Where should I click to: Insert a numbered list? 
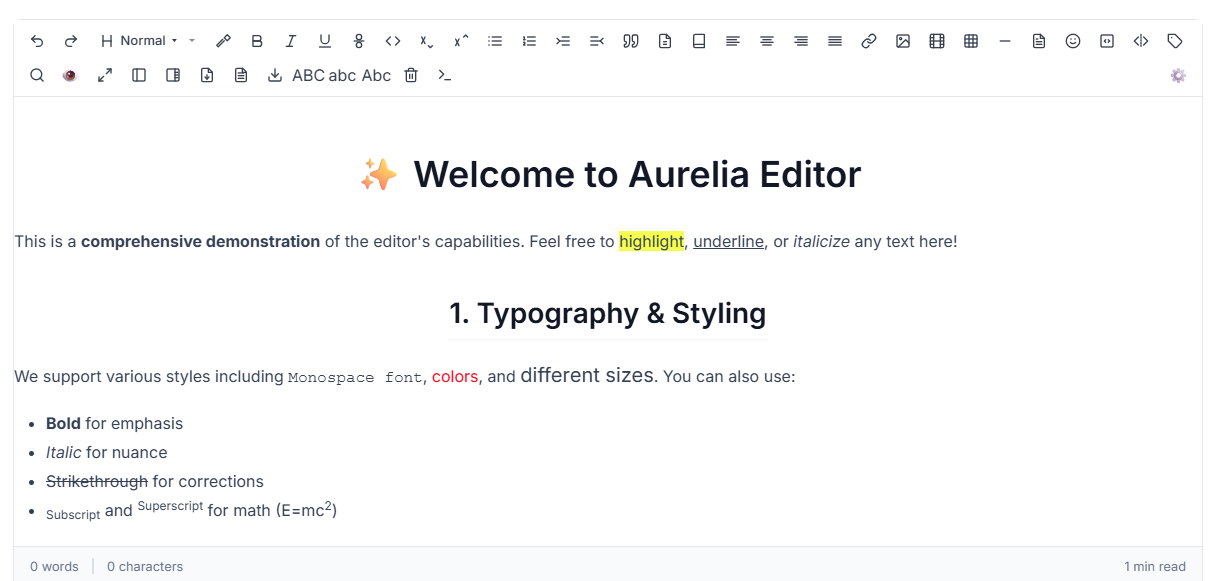coord(529,41)
